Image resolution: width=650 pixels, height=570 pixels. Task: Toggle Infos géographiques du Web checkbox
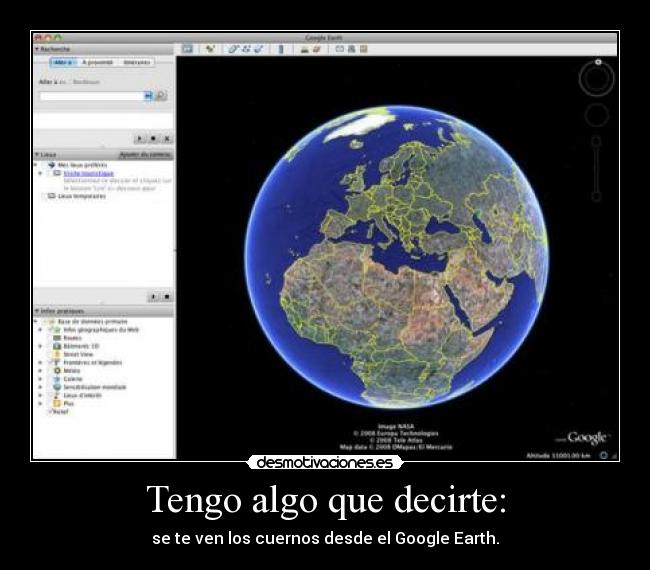point(49,330)
